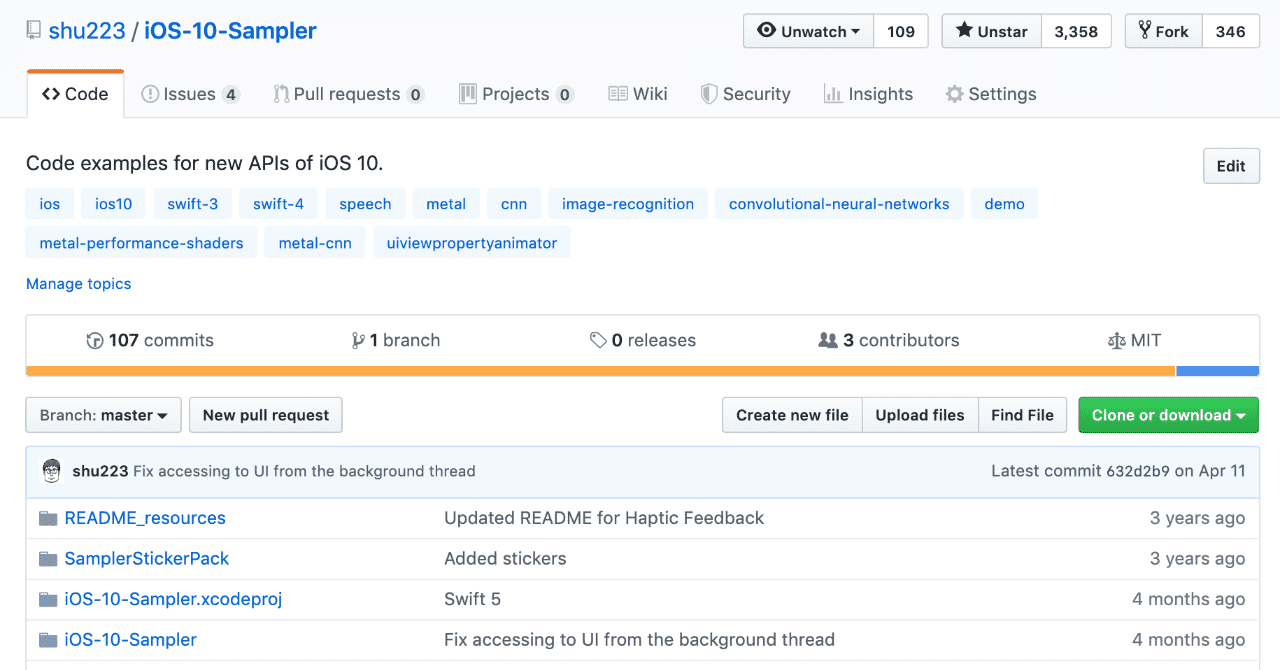Screen dimensions: 1280x670
Task: Select the metal-cnn topic tag
Action: point(315,243)
